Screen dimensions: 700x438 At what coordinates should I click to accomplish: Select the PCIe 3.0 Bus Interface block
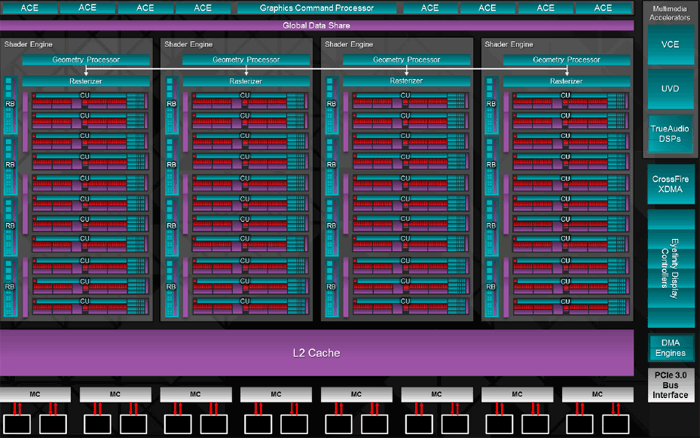click(x=670, y=385)
